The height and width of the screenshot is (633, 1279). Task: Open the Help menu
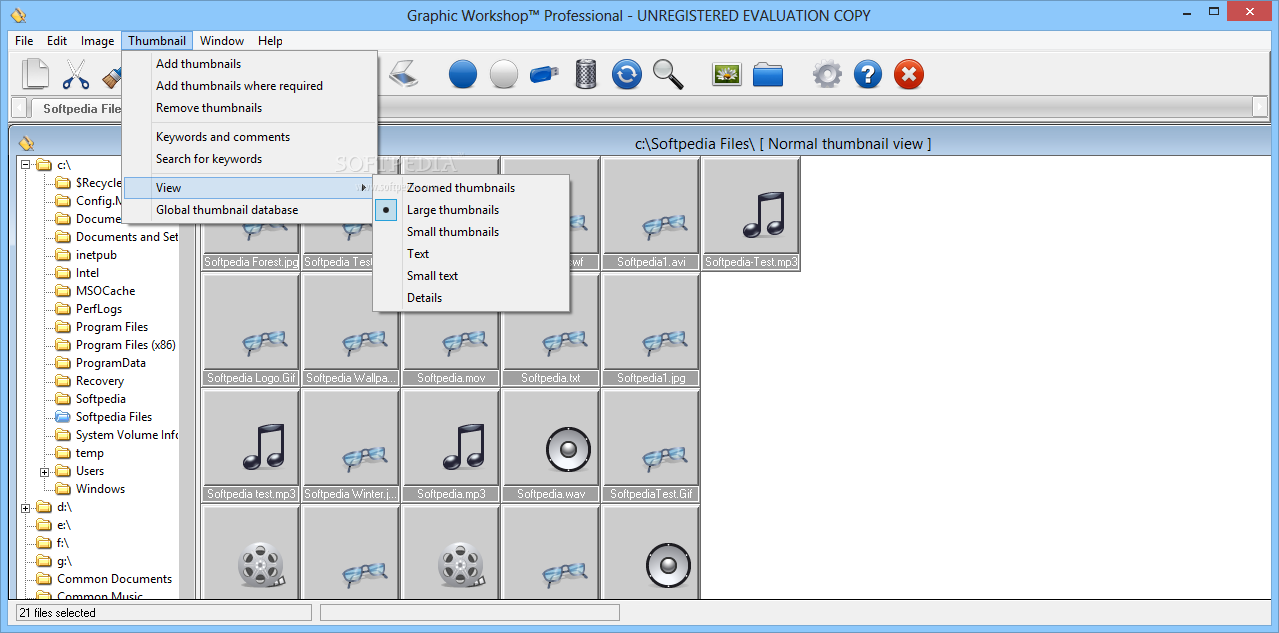270,41
